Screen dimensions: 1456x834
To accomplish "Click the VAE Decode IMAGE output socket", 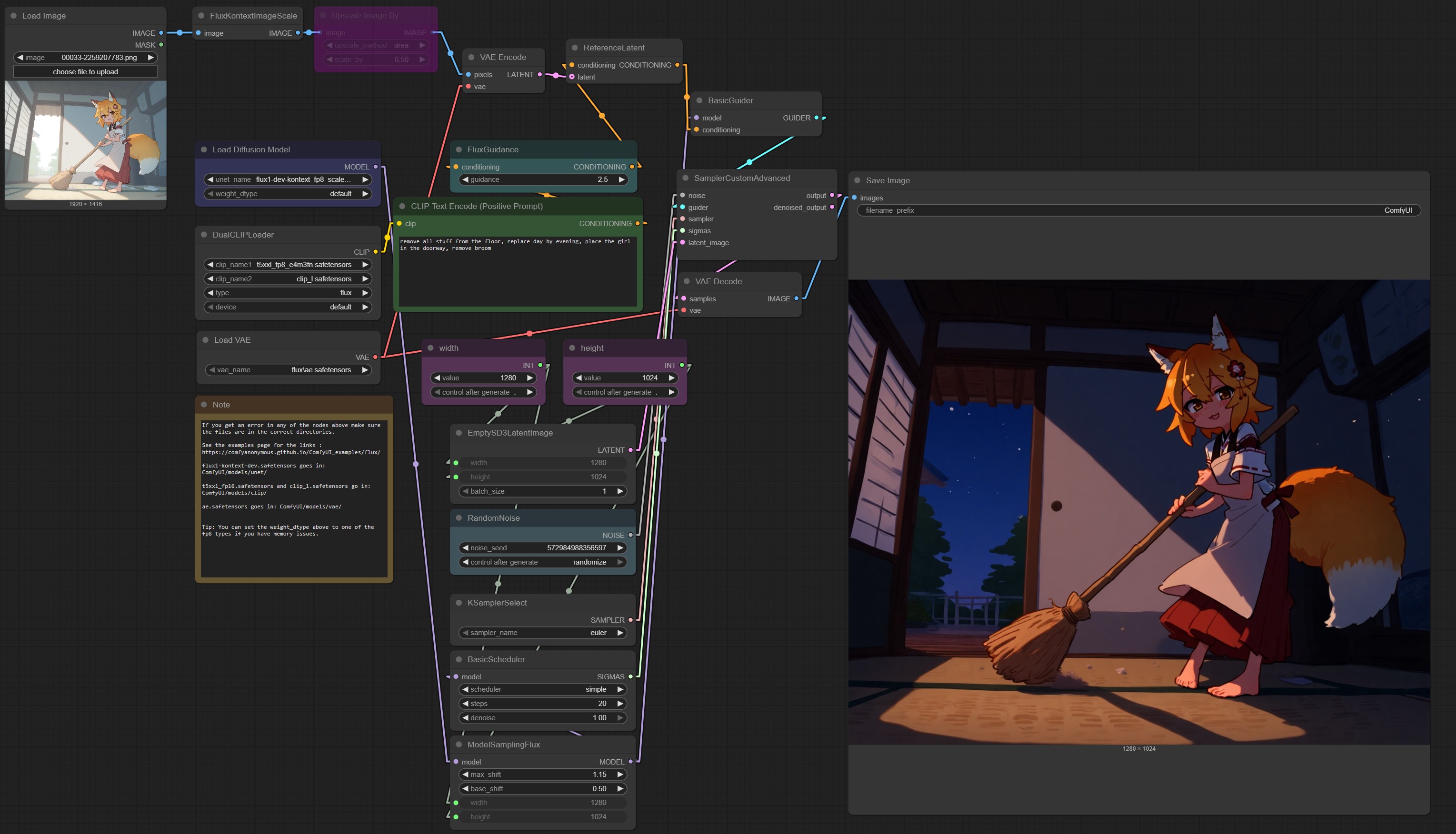I will (796, 299).
